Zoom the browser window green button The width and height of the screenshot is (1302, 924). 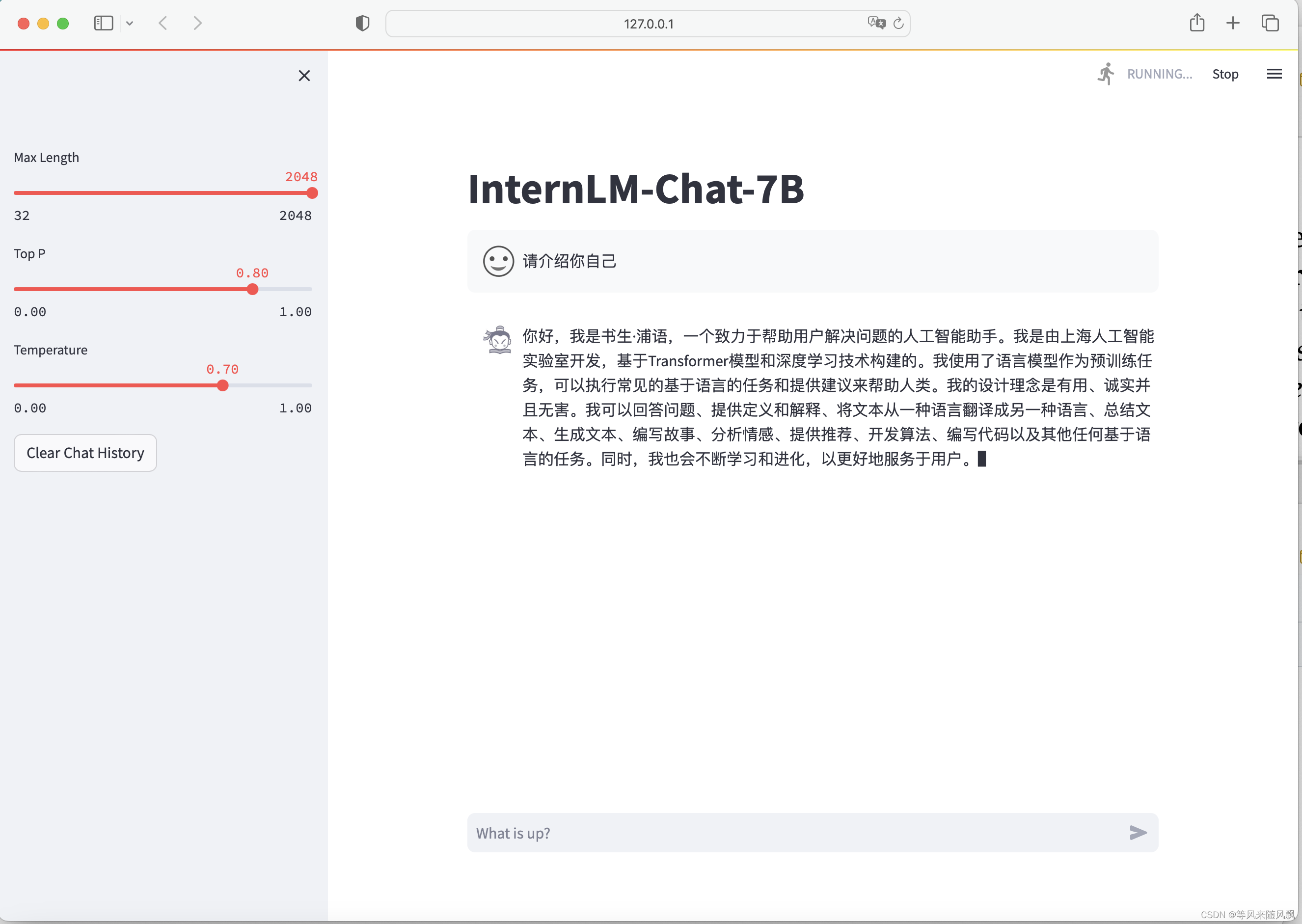click(x=63, y=24)
